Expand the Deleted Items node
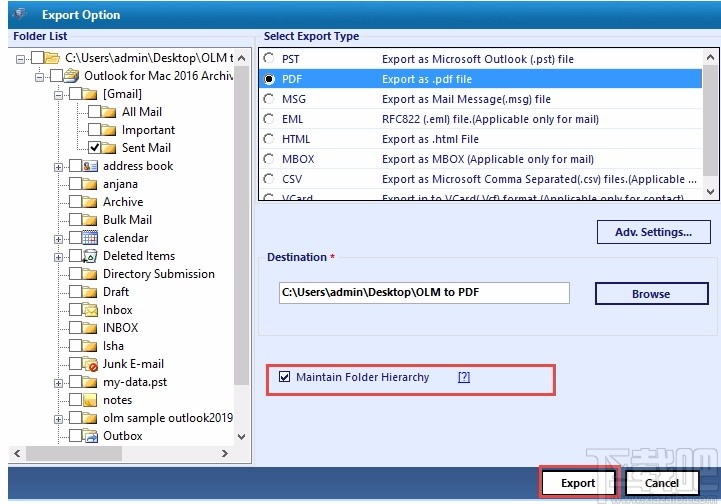721x504 pixels. [58, 258]
